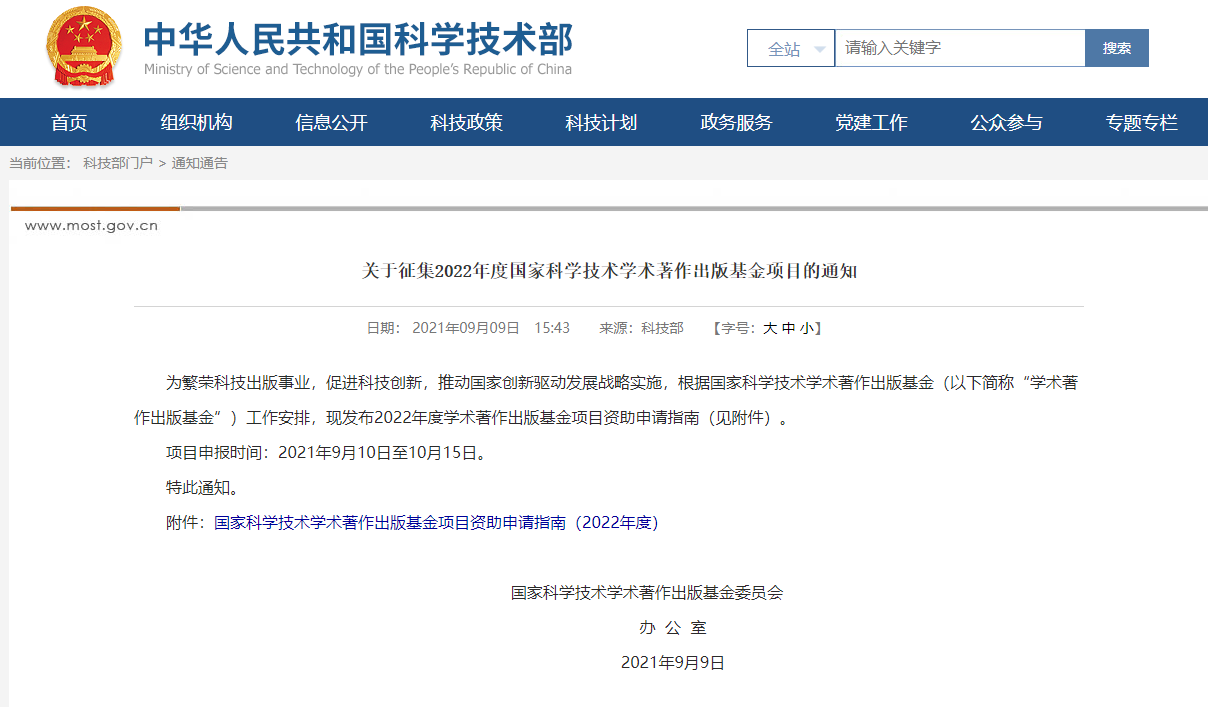The width and height of the screenshot is (1208, 707).
Task: Click the 中华人民共和国科学技术部 site title
Action: [x=358, y=40]
